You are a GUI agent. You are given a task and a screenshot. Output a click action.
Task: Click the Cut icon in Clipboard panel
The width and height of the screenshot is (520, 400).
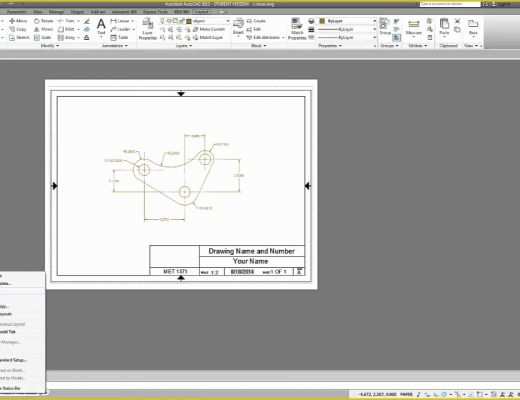coord(458,21)
